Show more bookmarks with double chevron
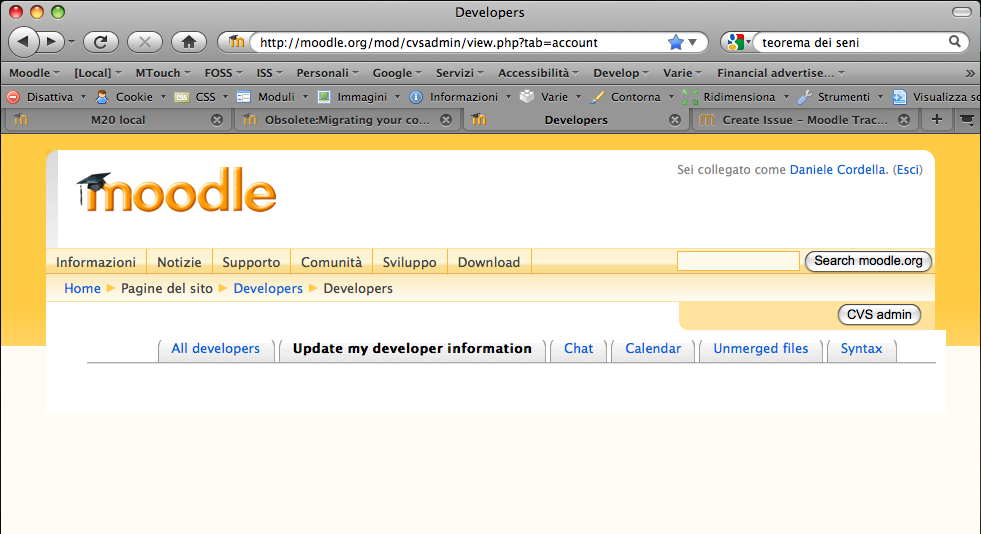 pyautogui.click(x=970, y=73)
